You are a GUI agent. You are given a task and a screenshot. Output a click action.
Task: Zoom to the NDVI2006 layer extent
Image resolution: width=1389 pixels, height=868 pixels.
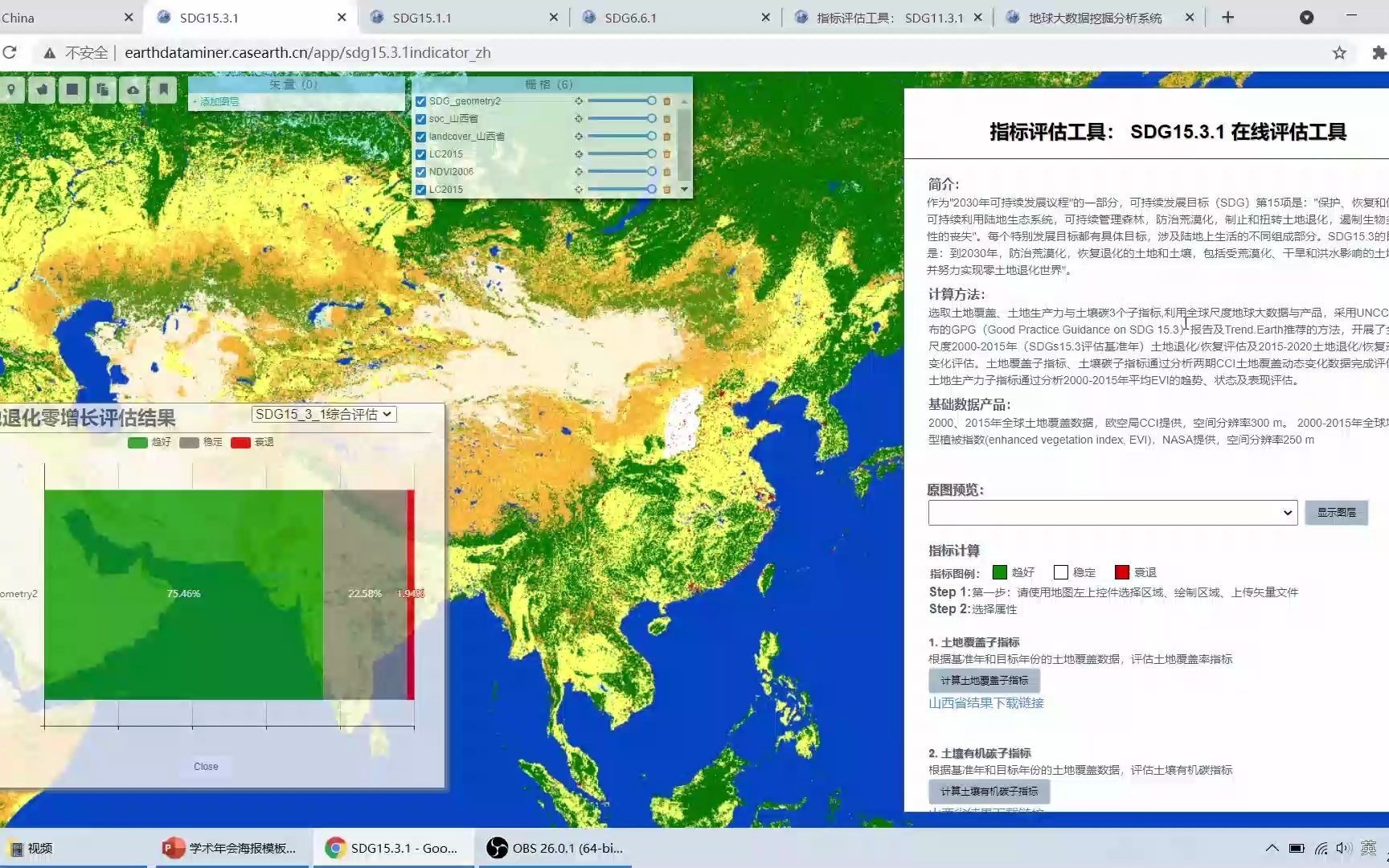click(x=578, y=172)
